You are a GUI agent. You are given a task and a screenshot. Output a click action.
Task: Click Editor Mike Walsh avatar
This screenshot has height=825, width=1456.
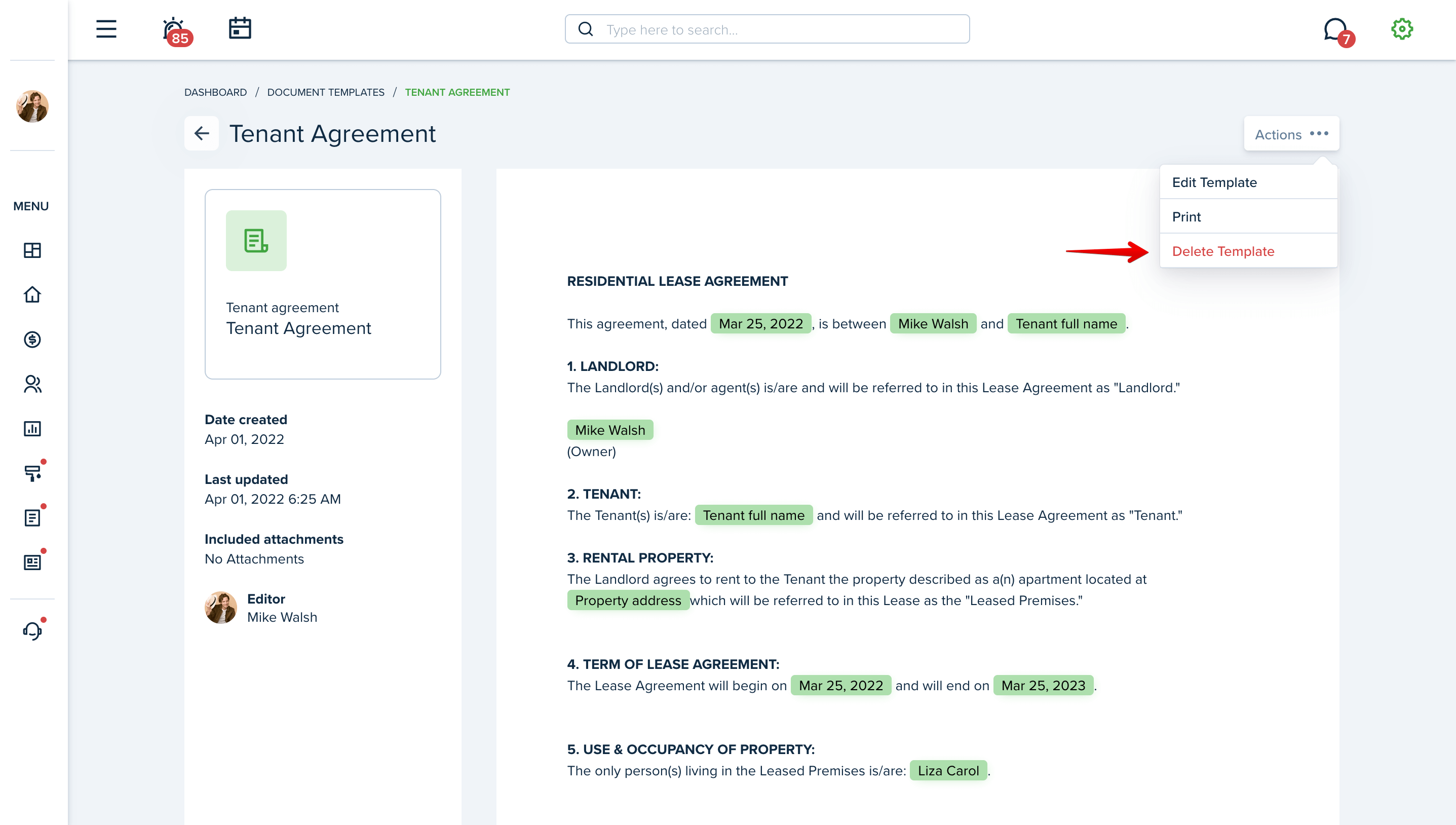(x=221, y=608)
